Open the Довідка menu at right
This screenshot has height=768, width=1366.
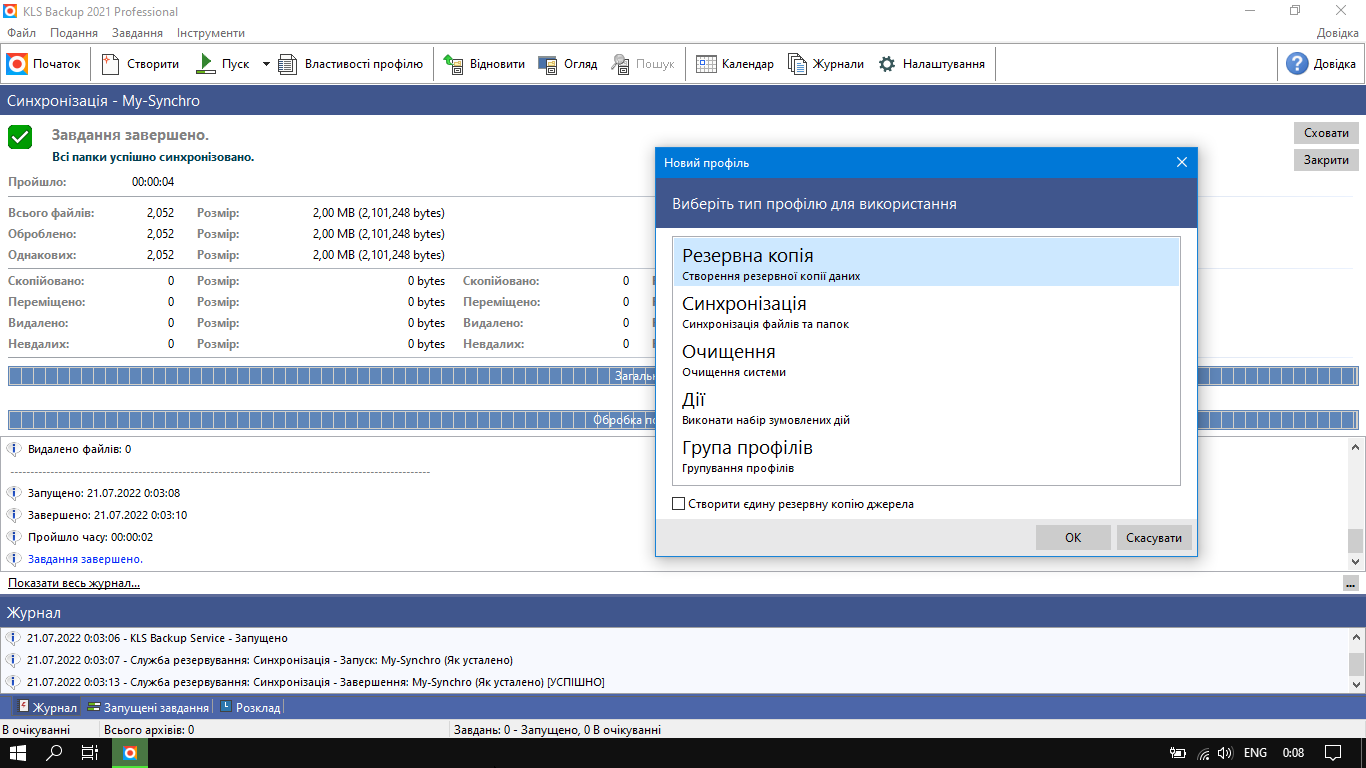click(1337, 33)
